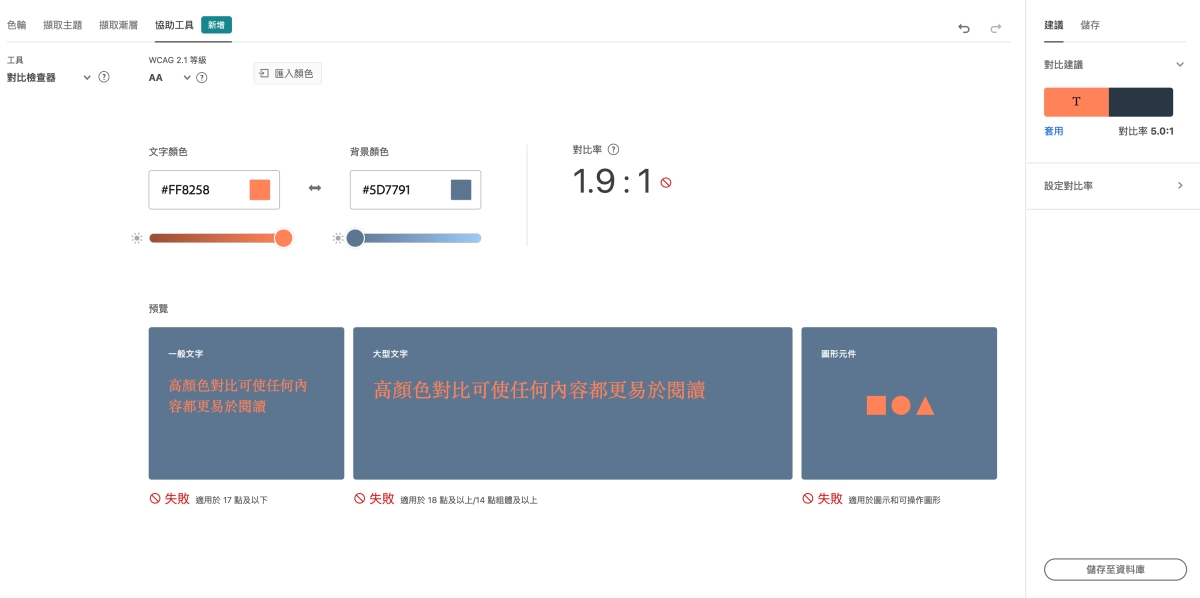The width and height of the screenshot is (1200, 598).
Task: Click the background color brightness slider handle
Action: click(x=355, y=238)
